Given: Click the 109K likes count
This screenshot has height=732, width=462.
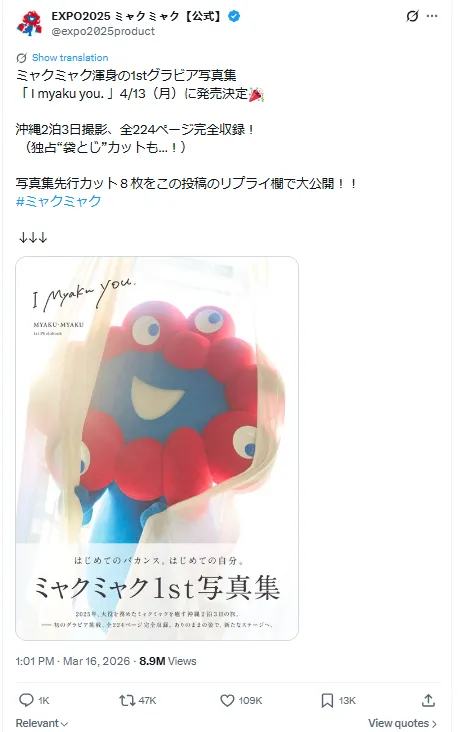Looking at the screenshot, I should [251, 701].
